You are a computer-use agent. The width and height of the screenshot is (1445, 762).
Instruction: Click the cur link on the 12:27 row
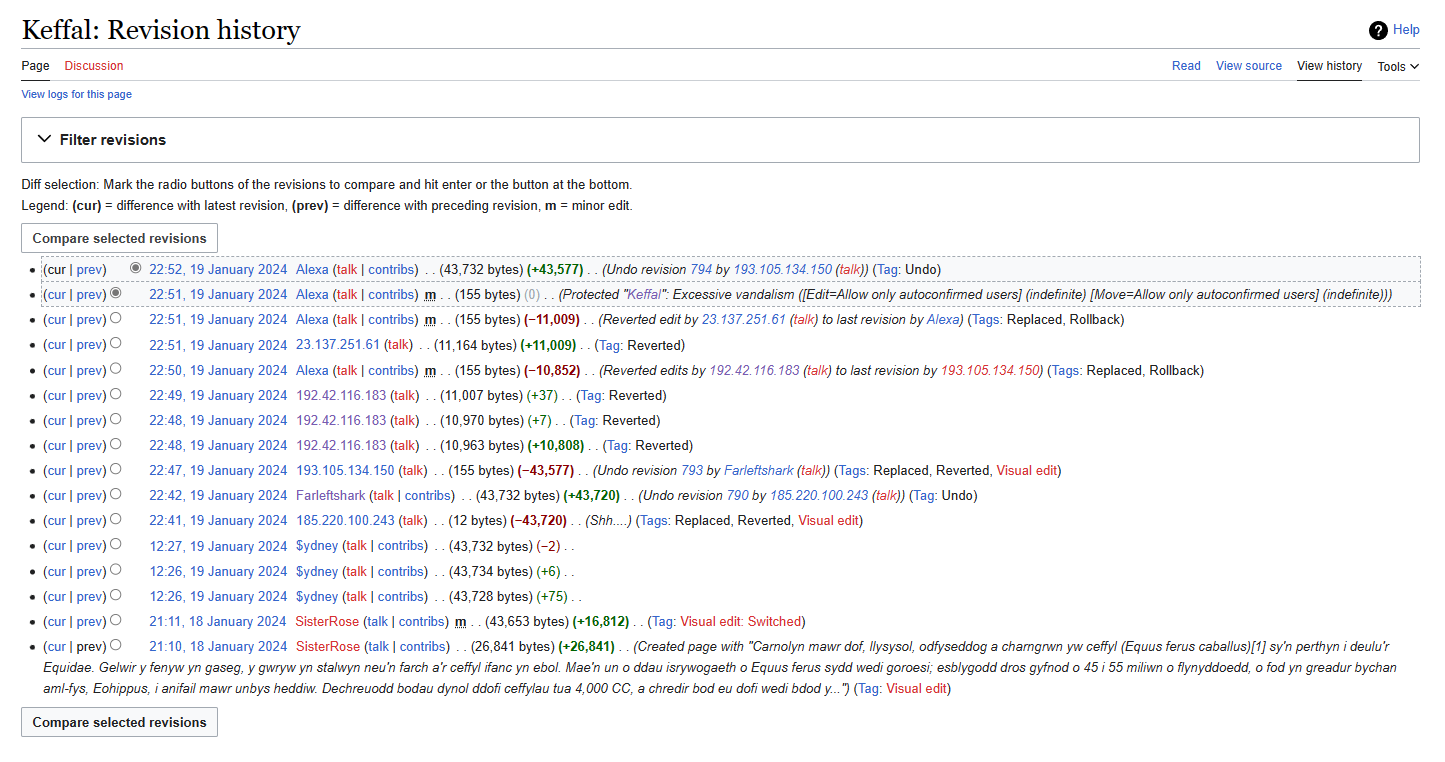(56, 547)
